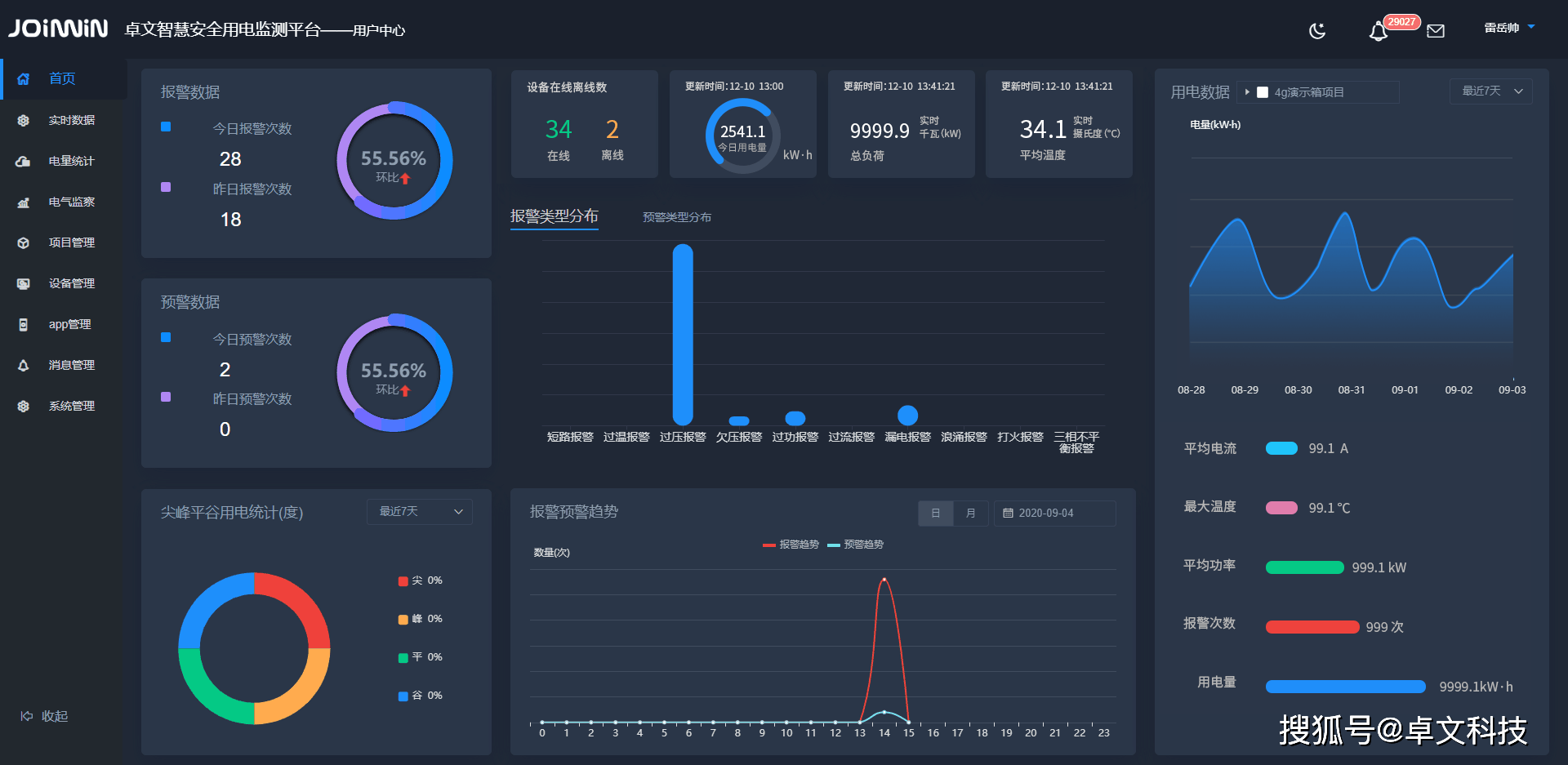Toggle 报警趋势 legend series
Image resolution: width=1568 pixels, height=765 pixels.
(x=791, y=545)
